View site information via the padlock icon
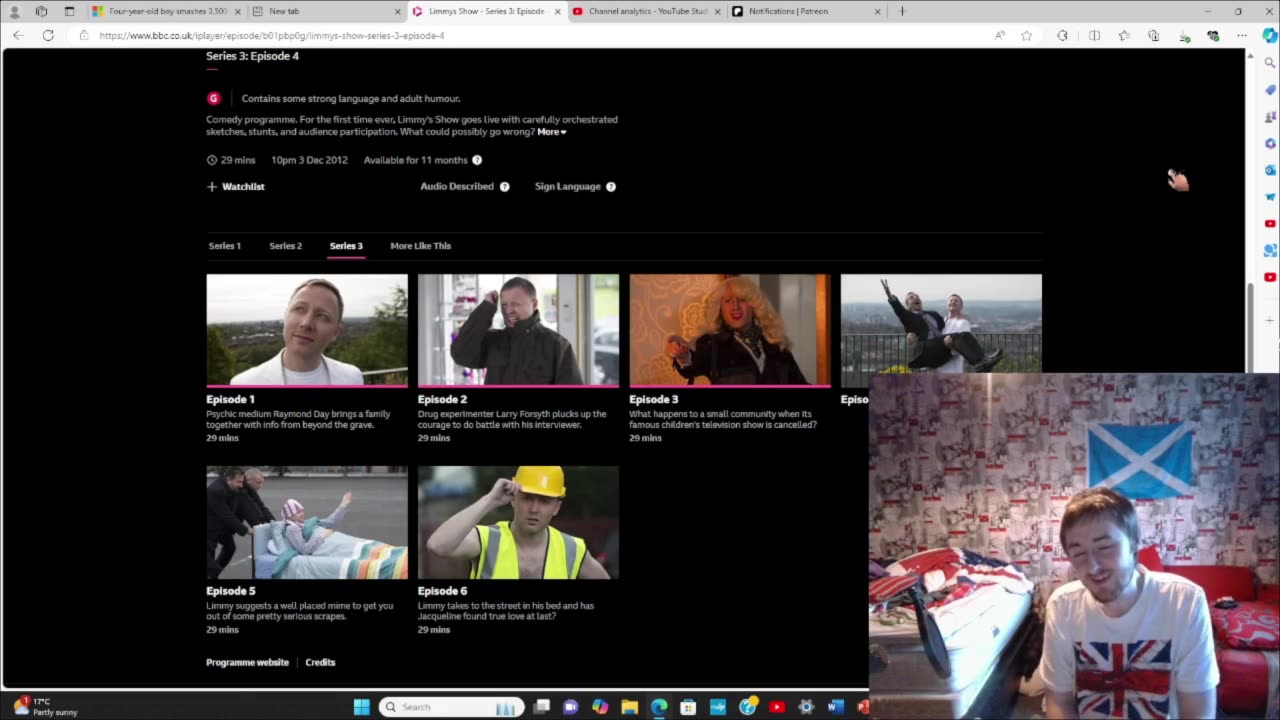The height and width of the screenshot is (720, 1280). (x=85, y=35)
